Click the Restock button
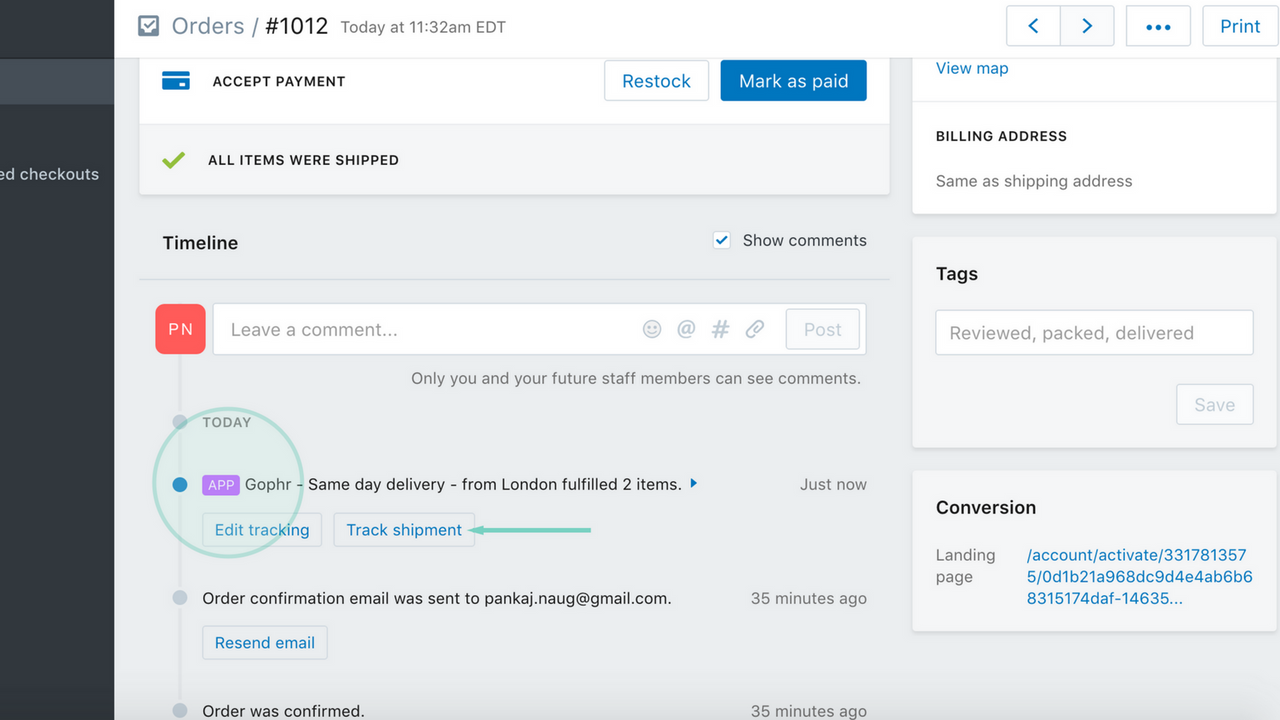 point(656,80)
